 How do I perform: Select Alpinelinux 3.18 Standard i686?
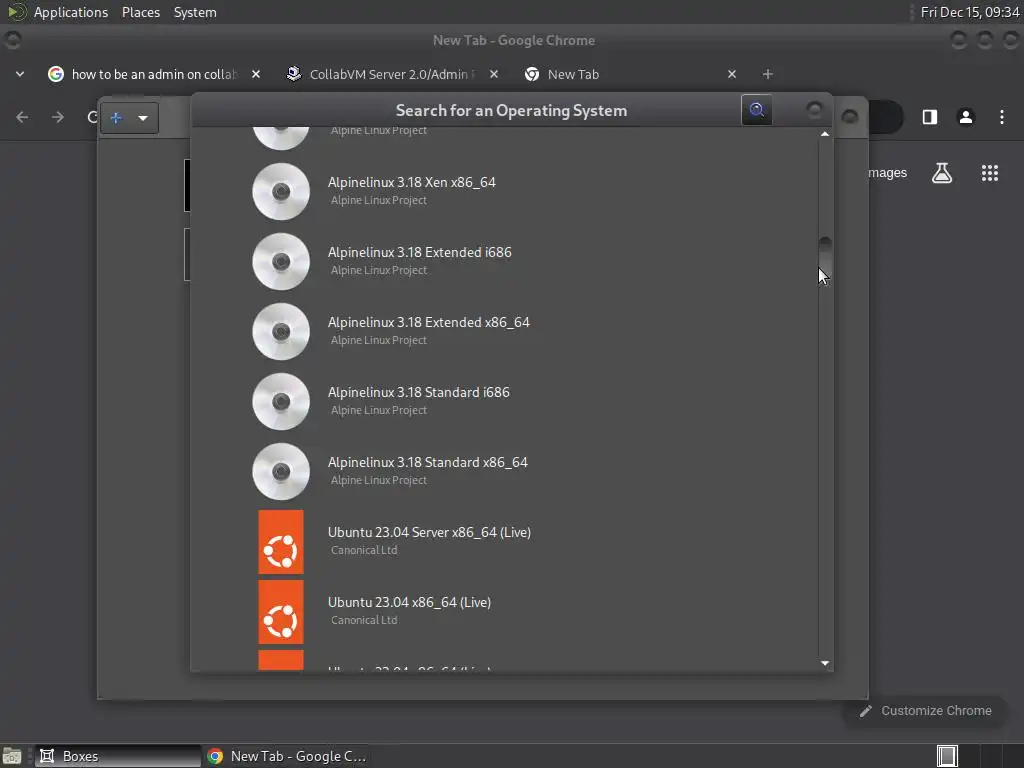coord(504,401)
